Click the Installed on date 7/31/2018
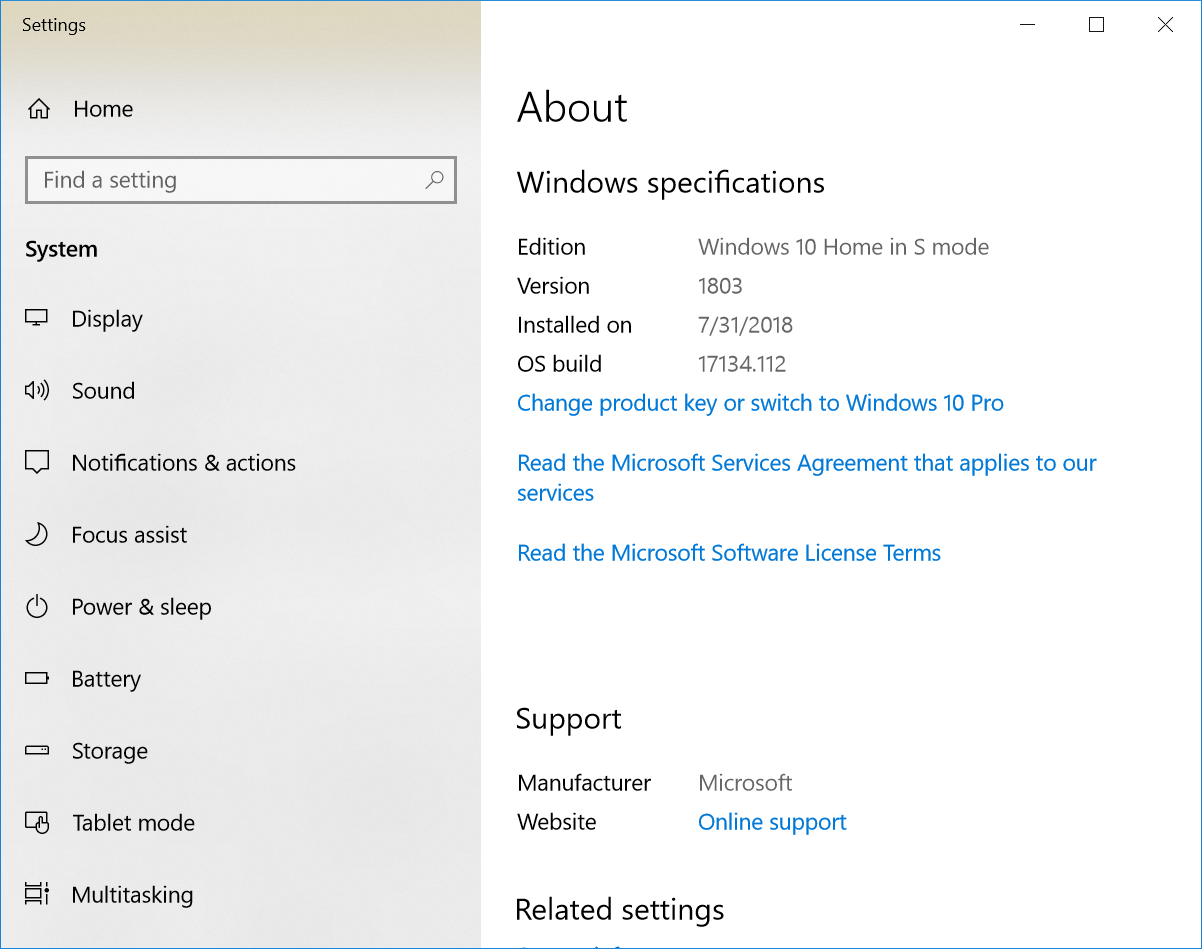The width and height of the screenshot is (1202, 949). click(745, 325)
